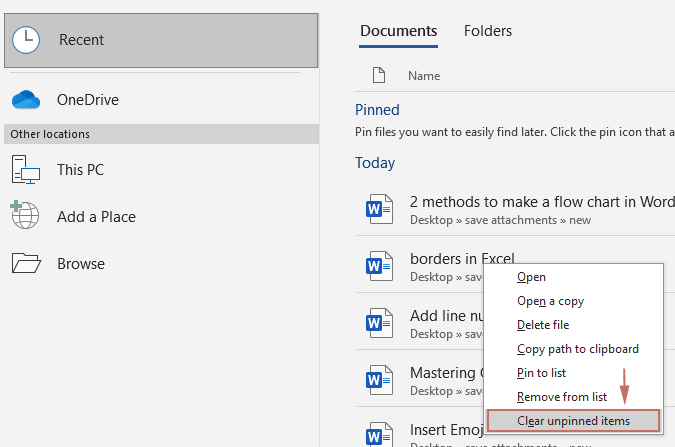Sort by the Name column header

[424, 76]
